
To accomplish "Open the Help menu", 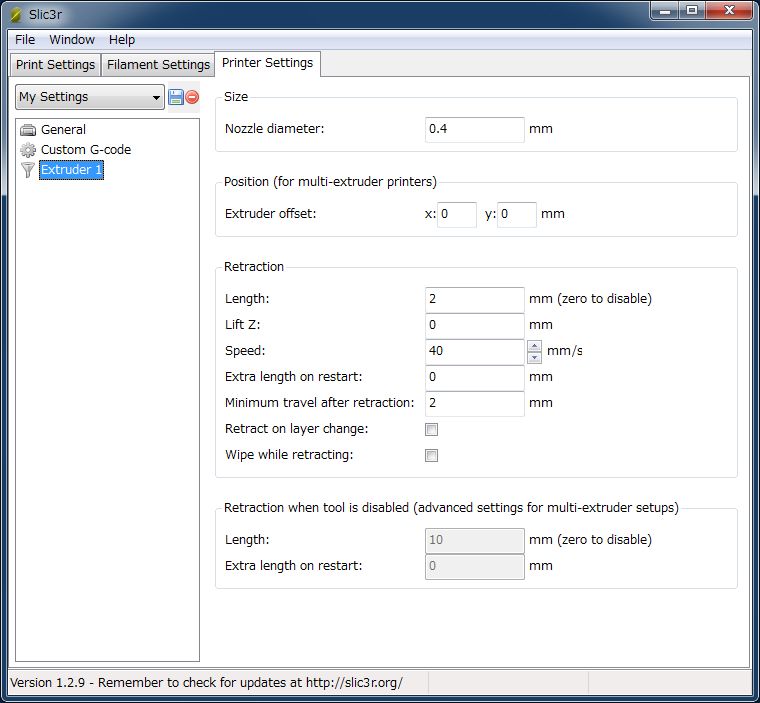I will (x=122, y=40).
